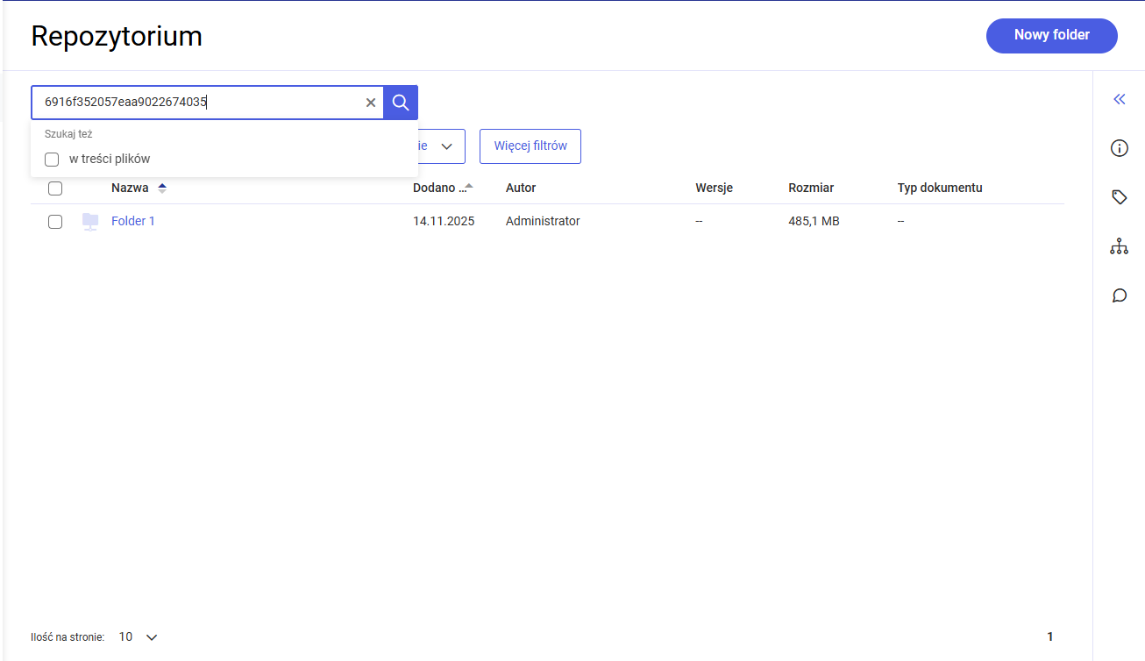Check the Folder 1 row checkbox
1145x661 pixels.
click(x=55, y=222)
